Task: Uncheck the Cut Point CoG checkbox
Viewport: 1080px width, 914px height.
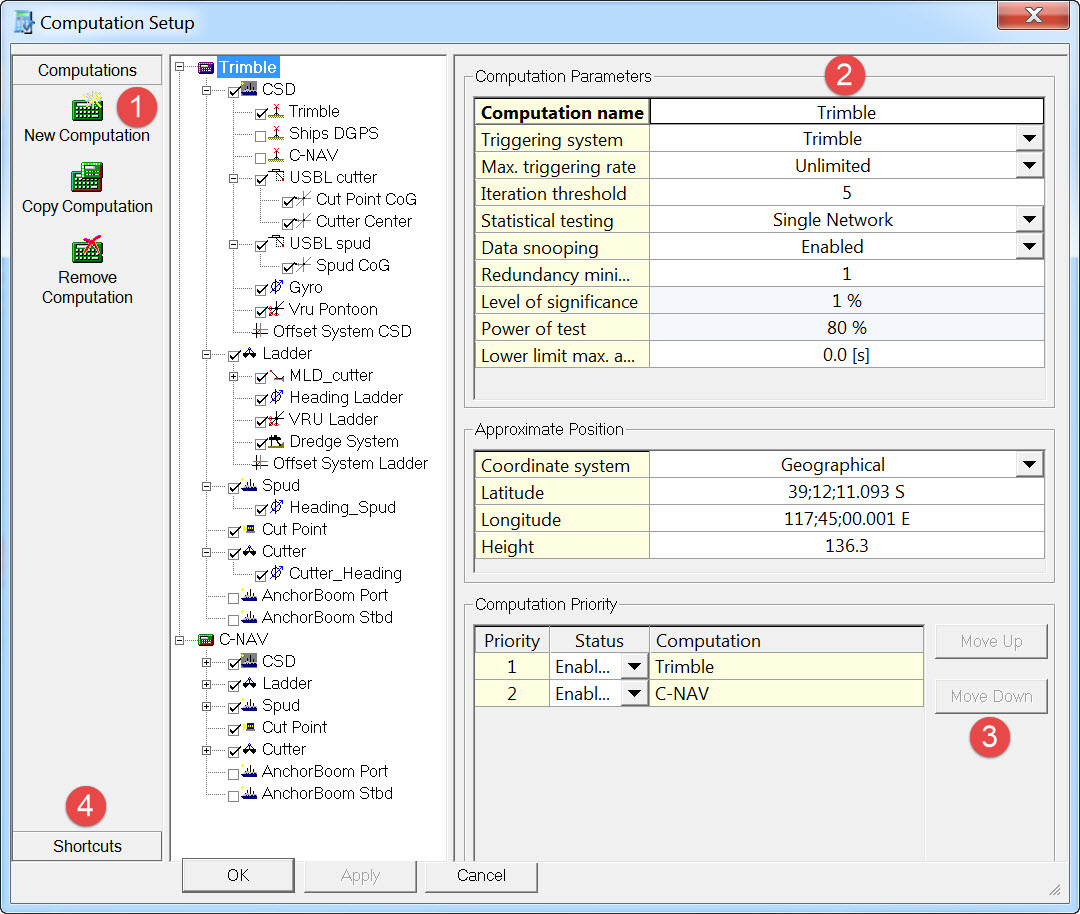Action: click(288, 201)
